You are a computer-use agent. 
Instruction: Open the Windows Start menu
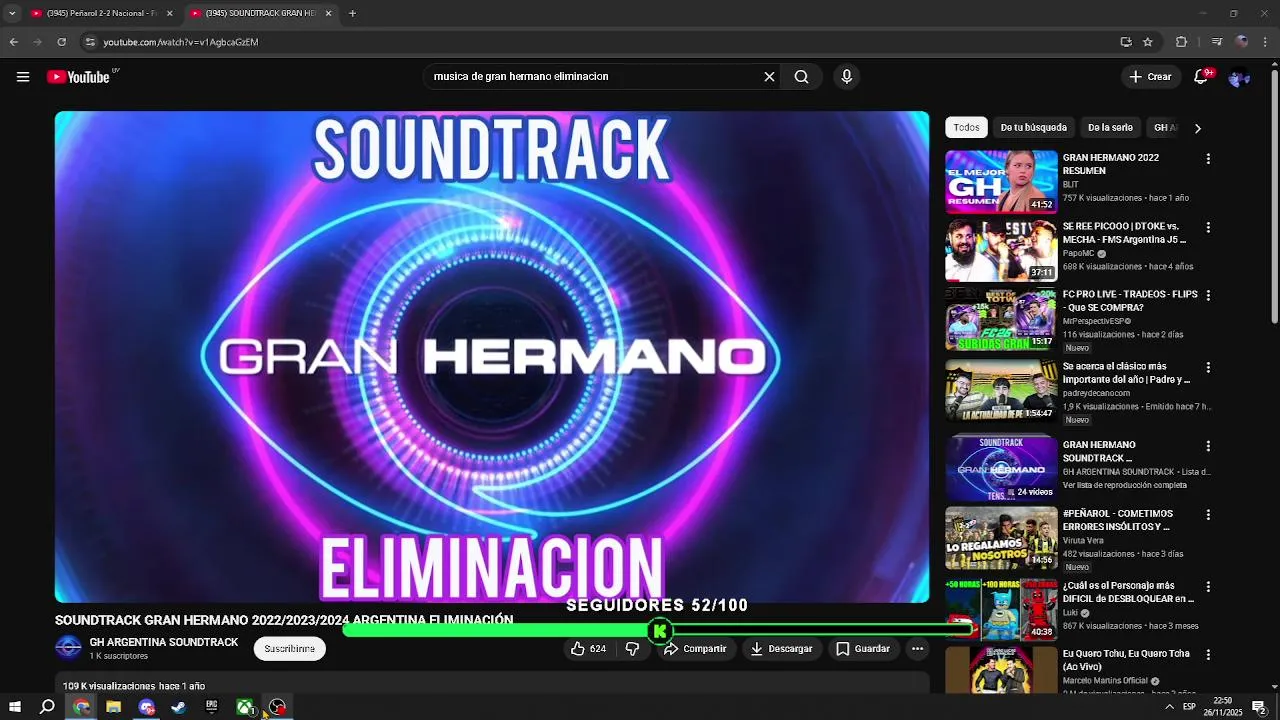pyautogui.click(x=14, y=707)
